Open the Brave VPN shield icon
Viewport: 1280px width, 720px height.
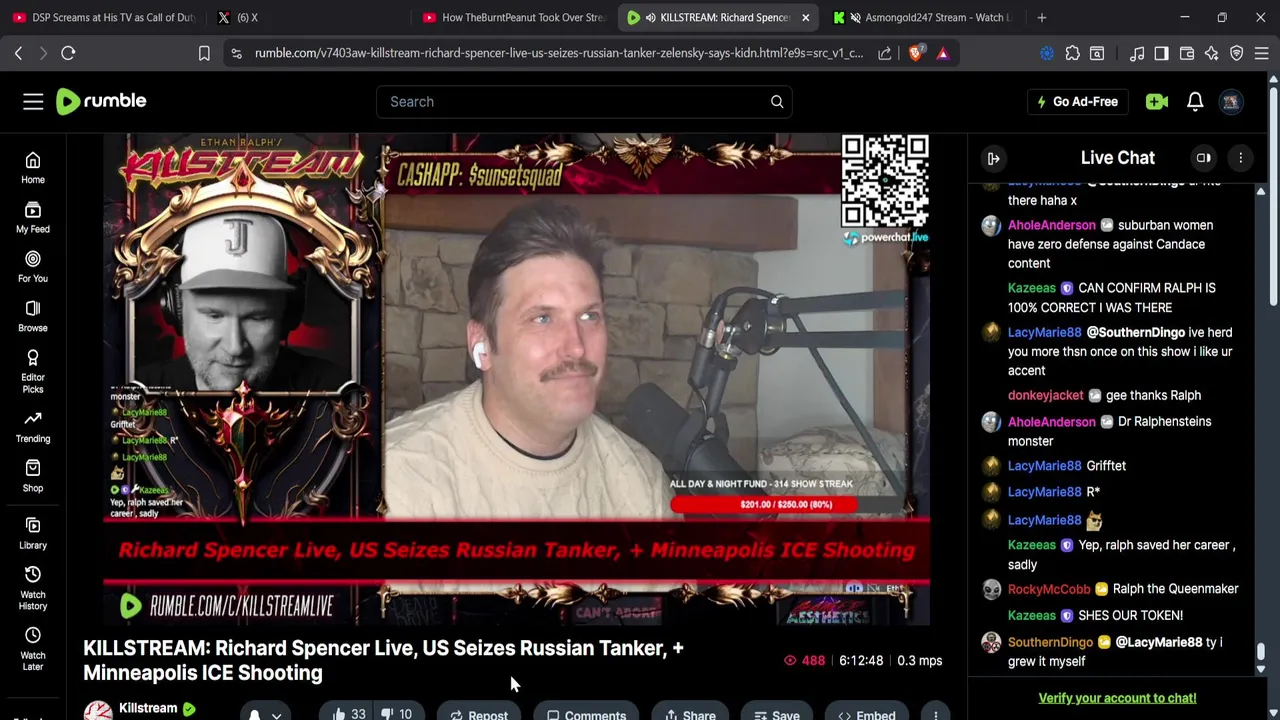click(1237, 53)
